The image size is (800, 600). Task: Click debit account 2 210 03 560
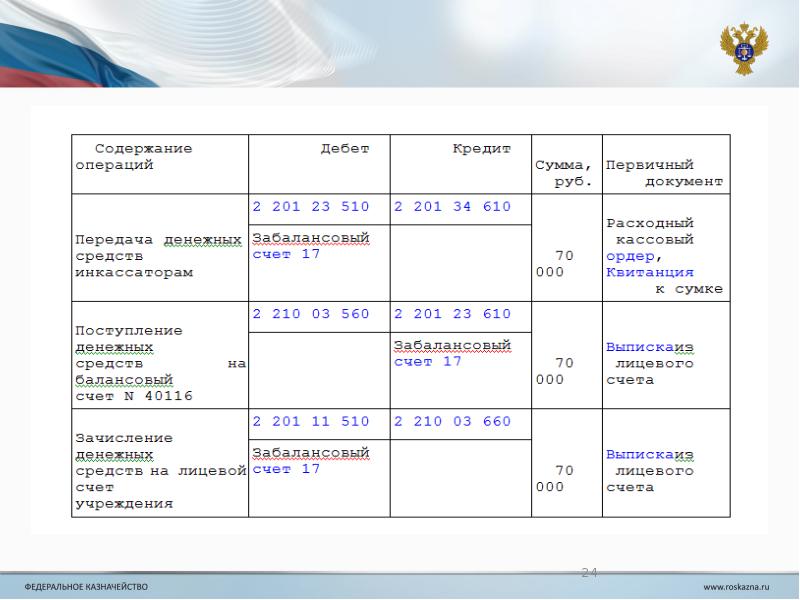point(311,314)
